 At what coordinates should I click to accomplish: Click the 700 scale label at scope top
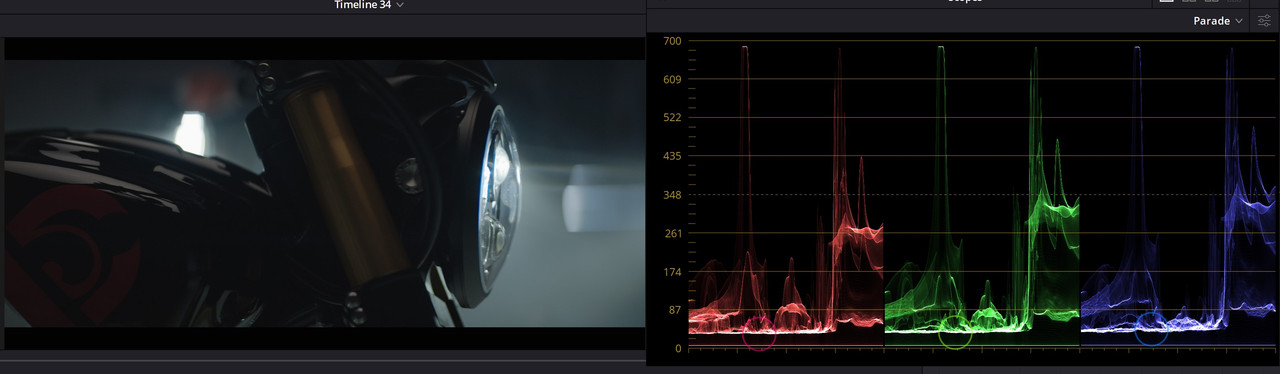(x=672, y=41)
